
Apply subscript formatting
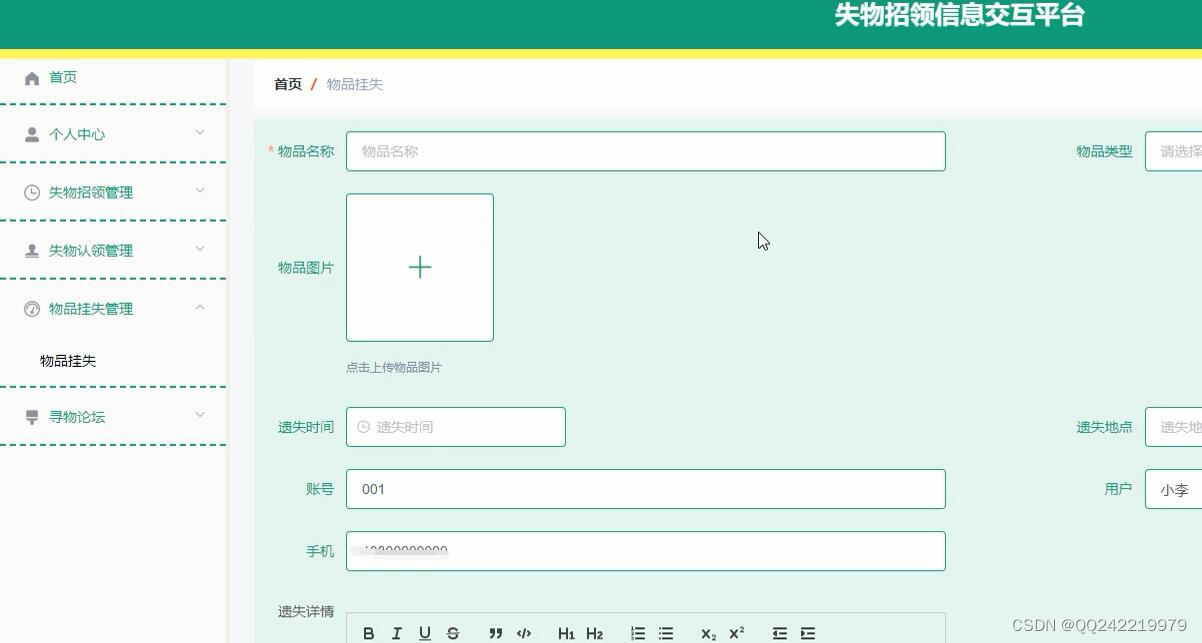(x=709, y=633)
